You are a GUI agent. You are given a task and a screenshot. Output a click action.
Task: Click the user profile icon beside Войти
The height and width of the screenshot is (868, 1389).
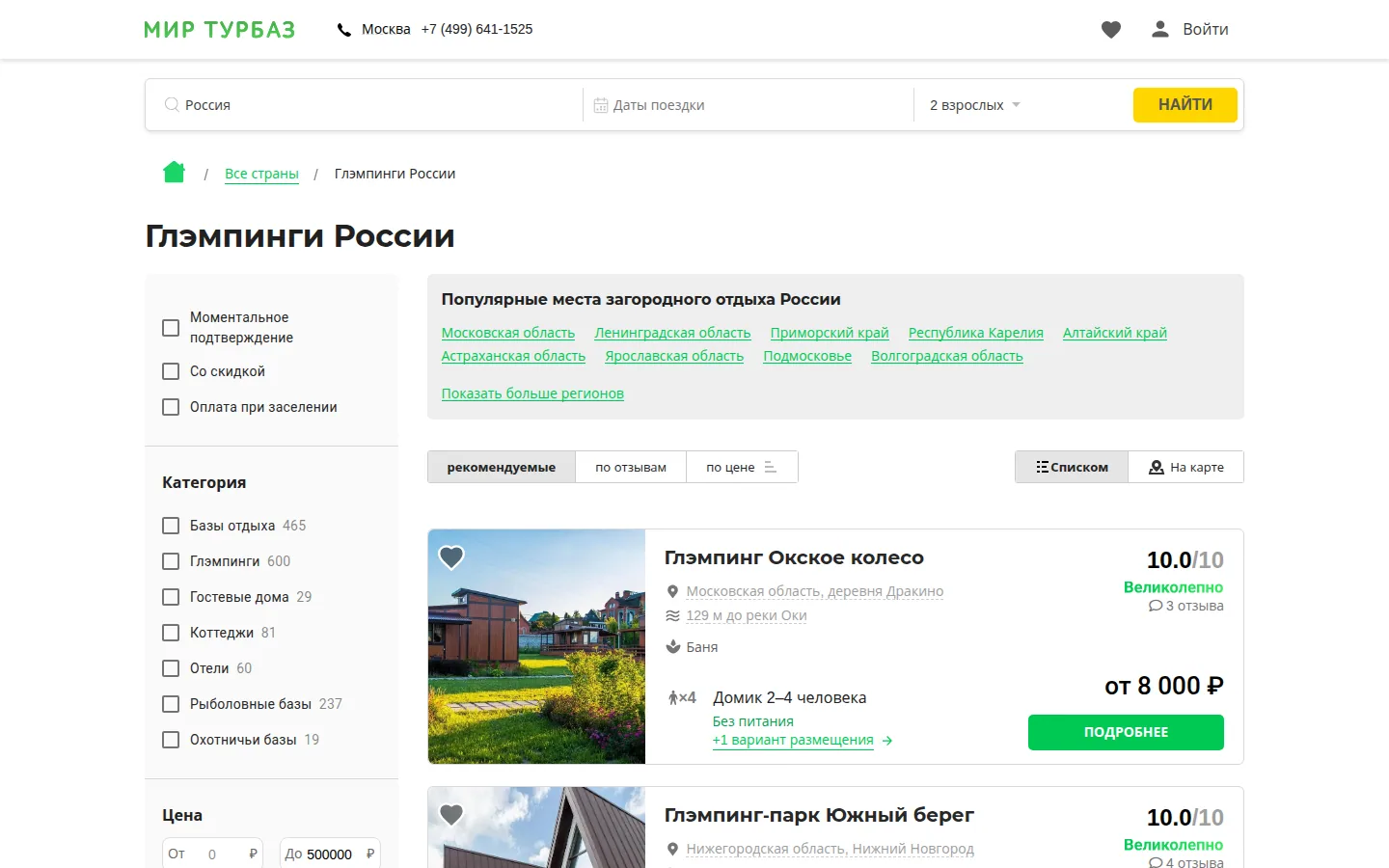click(x=1160, y=29)
